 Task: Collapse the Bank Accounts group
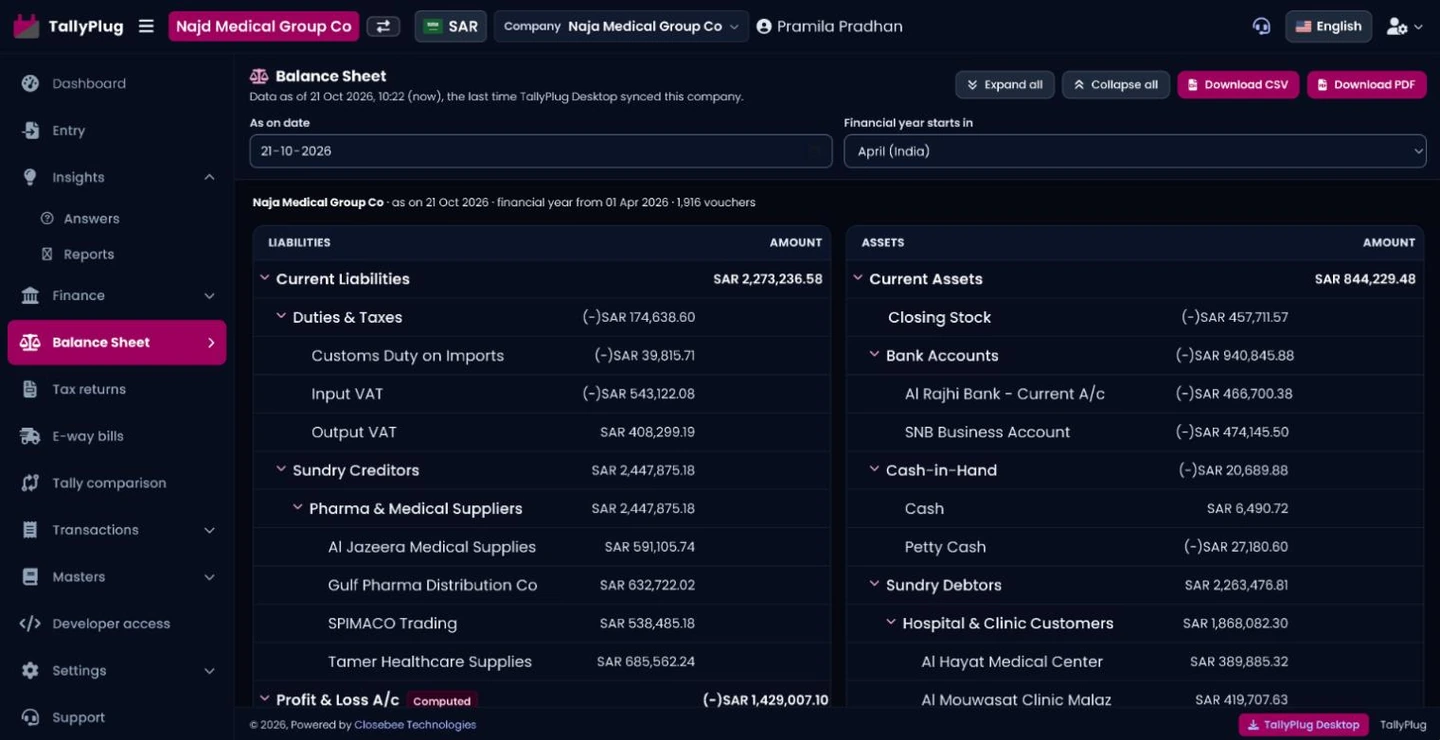pyautogui.click(x=874, y=354)
